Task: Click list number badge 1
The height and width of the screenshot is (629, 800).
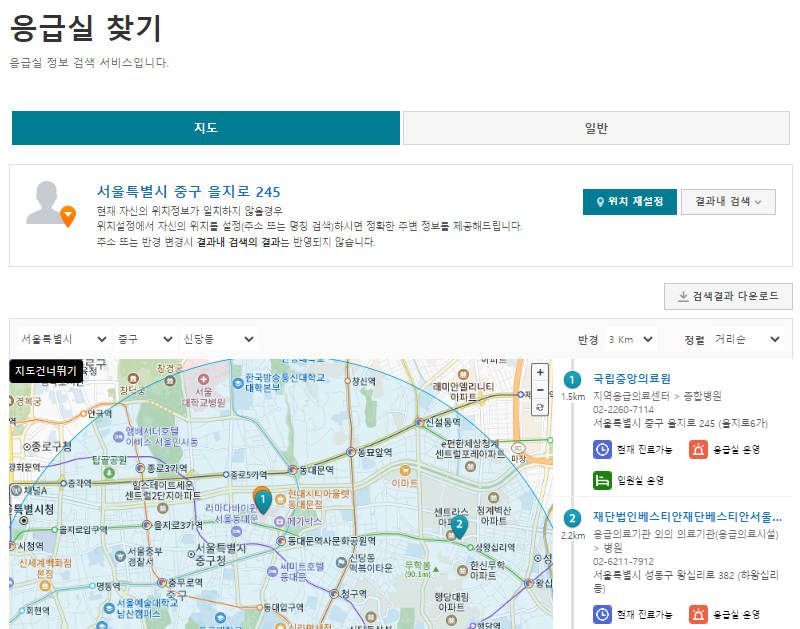Action: 572,380
